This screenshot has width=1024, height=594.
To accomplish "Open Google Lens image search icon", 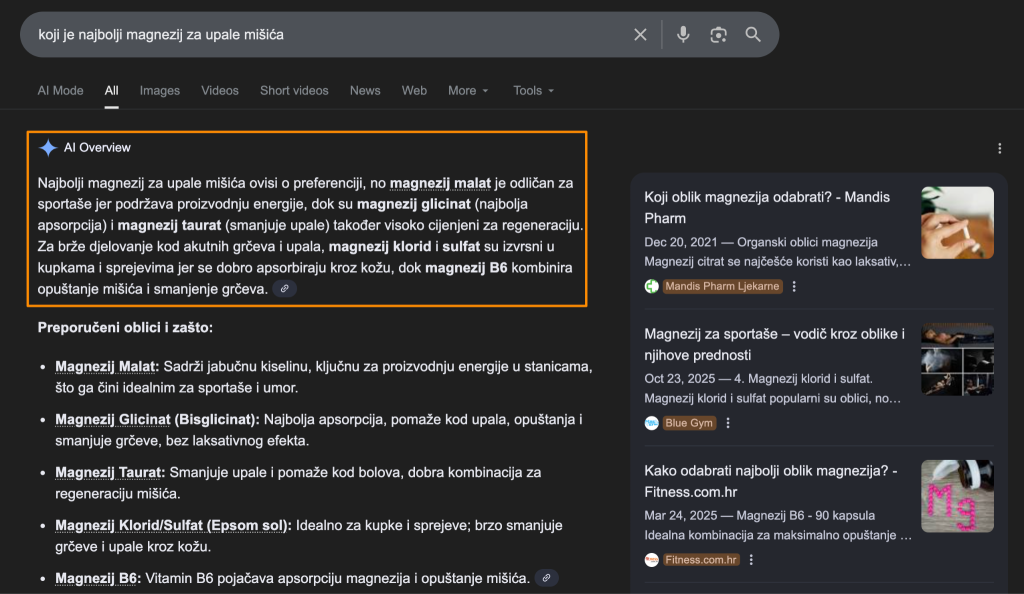I will pos(718,35).
